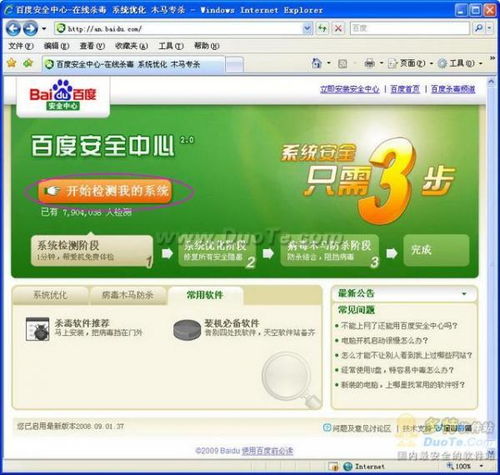The image size is (500, 475).
Task: Select the 百度安全中心 browser tab
Action: point(133,64)
